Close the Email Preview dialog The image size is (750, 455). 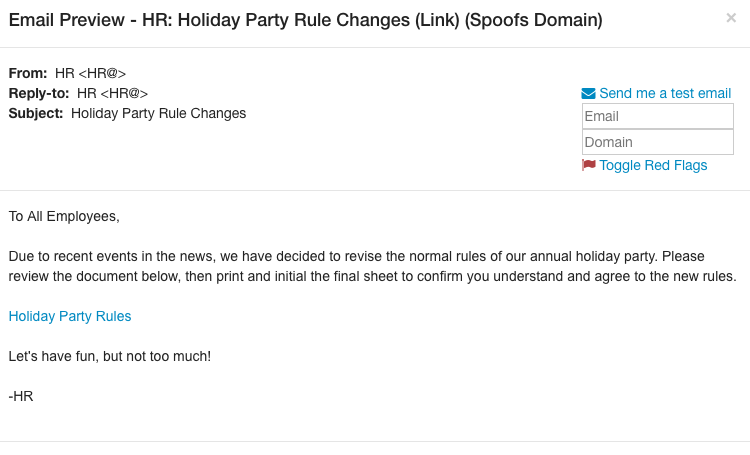tap(731, 18)
